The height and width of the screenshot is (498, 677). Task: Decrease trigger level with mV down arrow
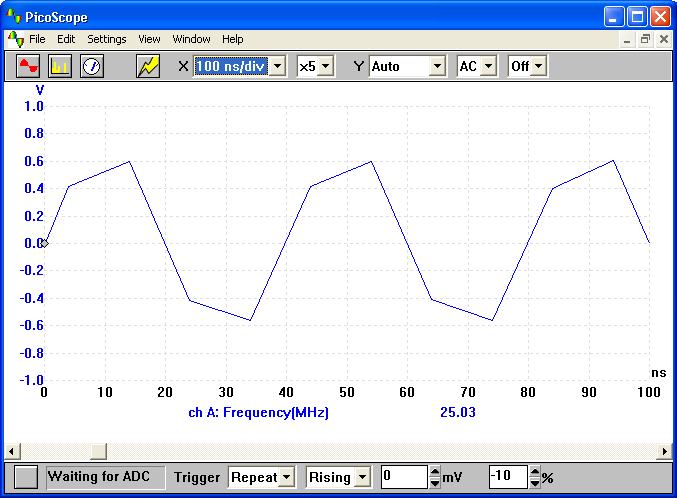(435, 482)
